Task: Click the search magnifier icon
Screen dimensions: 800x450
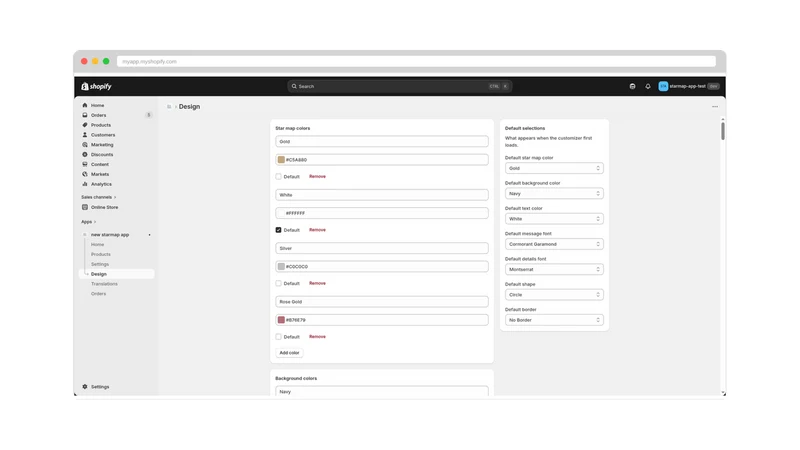Action: coord(294,86)
